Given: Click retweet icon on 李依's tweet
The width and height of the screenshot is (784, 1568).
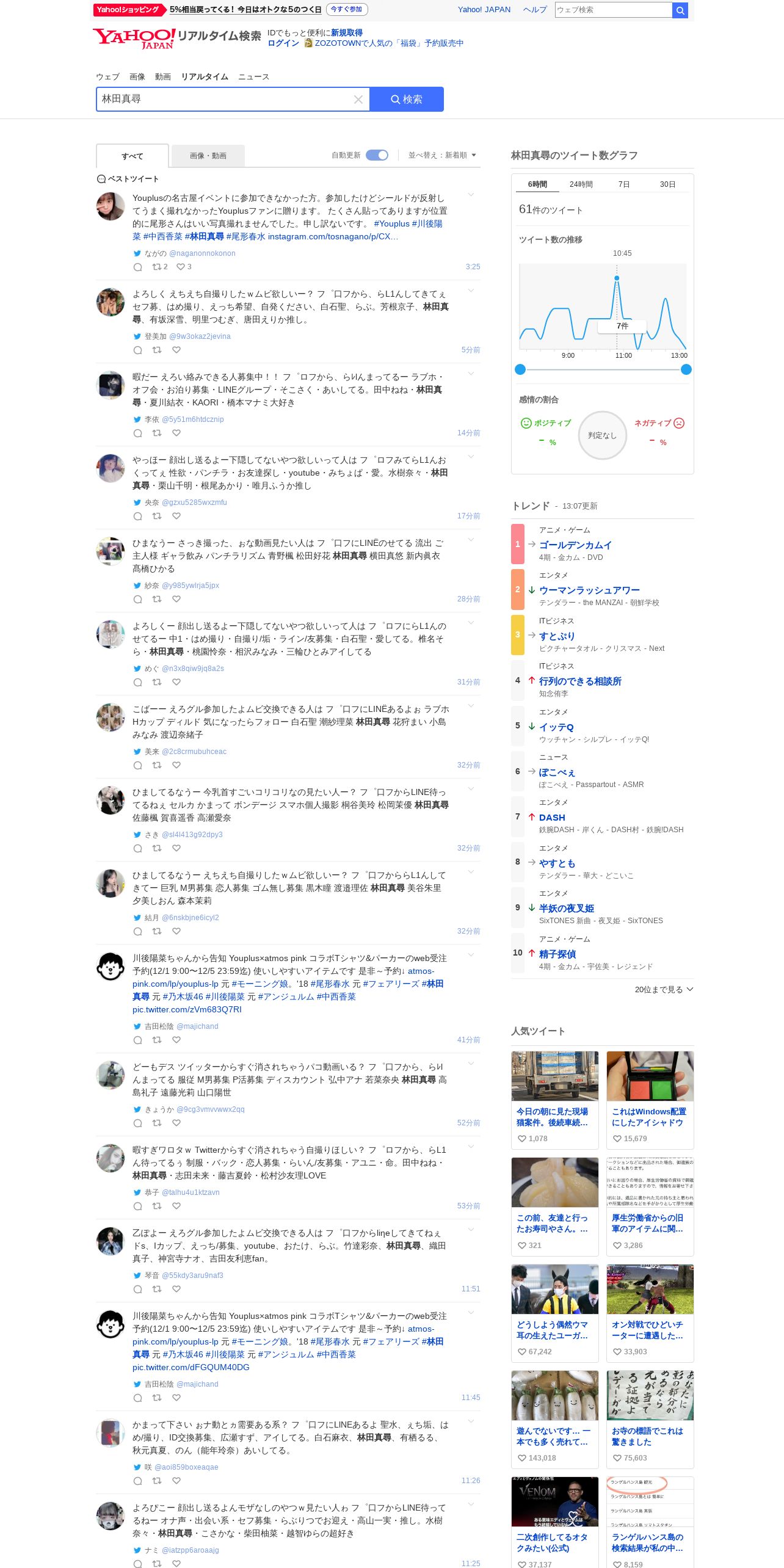Looking at the screenshot, I should click(157, 433).
